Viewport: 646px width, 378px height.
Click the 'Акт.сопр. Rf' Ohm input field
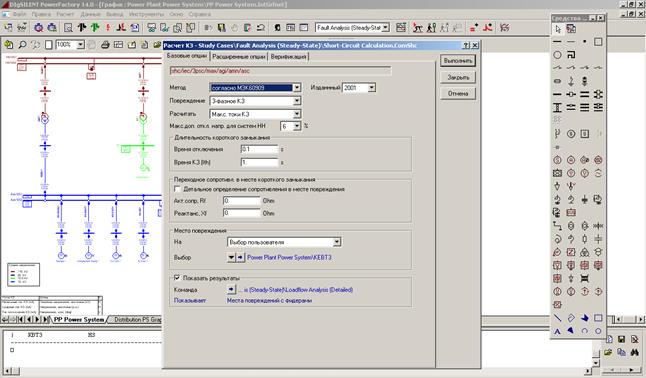tap(241, 201)
